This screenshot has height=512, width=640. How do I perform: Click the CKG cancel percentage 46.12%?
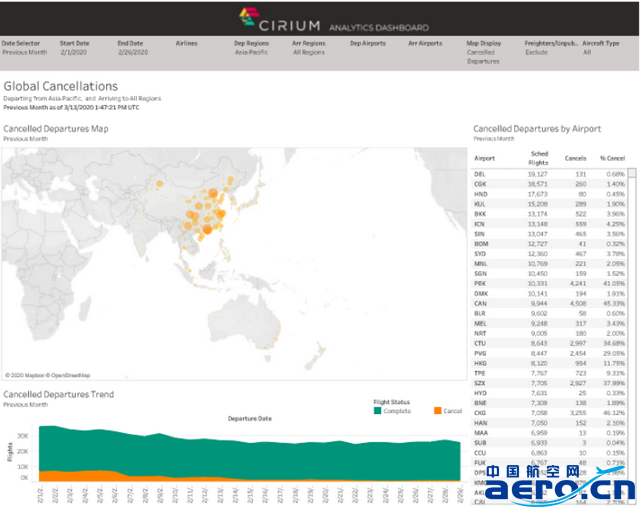click(x=614, y=413)
